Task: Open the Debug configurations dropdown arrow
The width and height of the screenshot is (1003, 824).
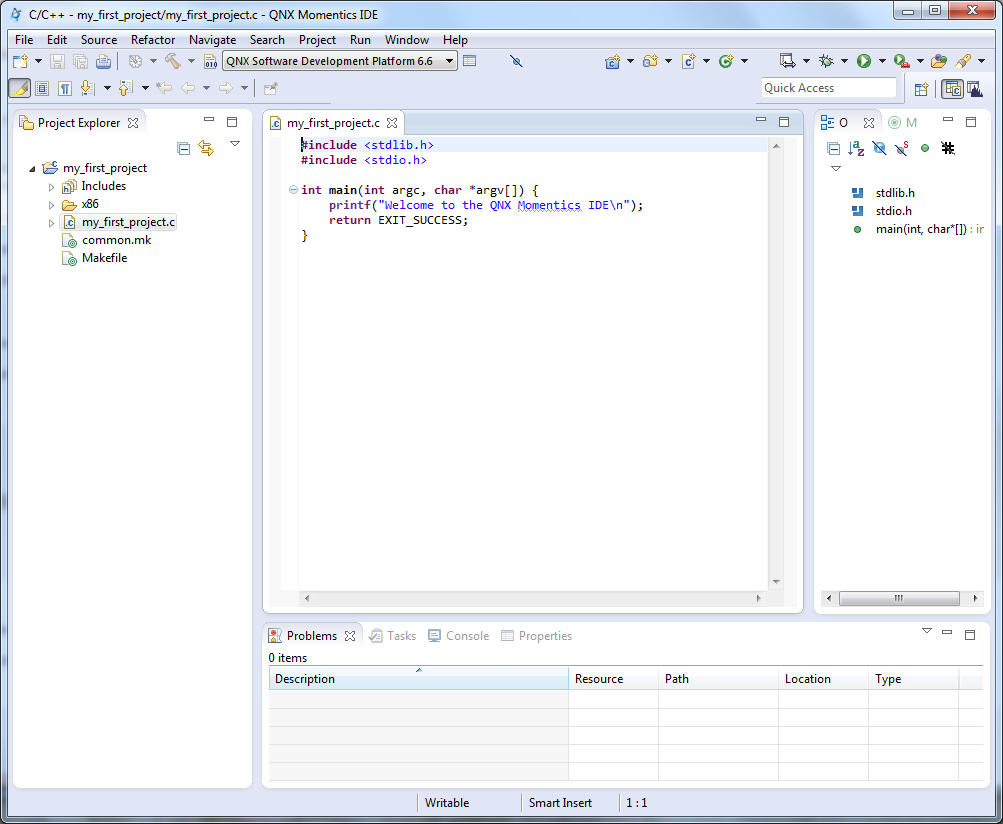Action: point(844,61)
